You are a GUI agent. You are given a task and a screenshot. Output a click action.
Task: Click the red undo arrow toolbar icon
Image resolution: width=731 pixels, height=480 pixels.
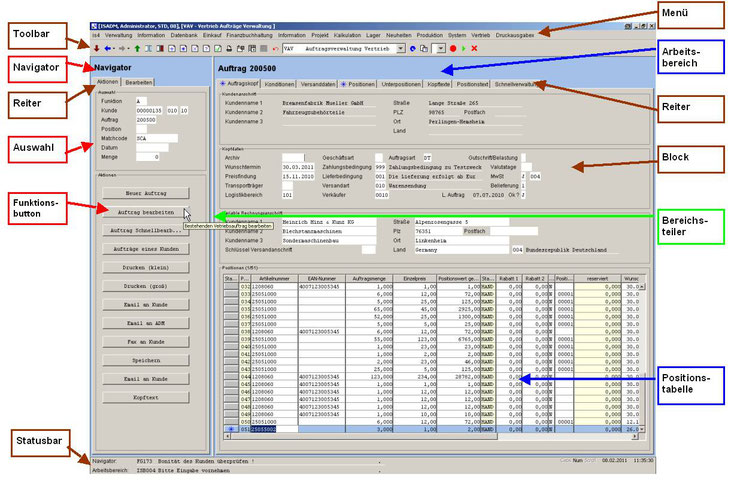(274, 47)
